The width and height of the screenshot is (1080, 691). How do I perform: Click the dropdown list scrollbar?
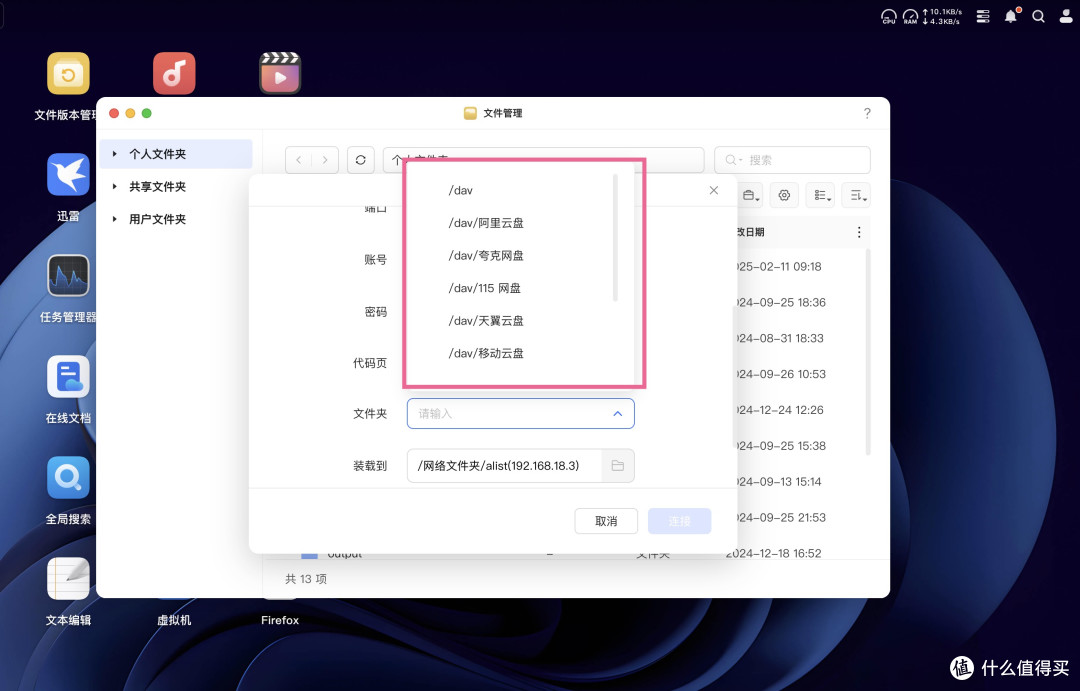(615, 238)
